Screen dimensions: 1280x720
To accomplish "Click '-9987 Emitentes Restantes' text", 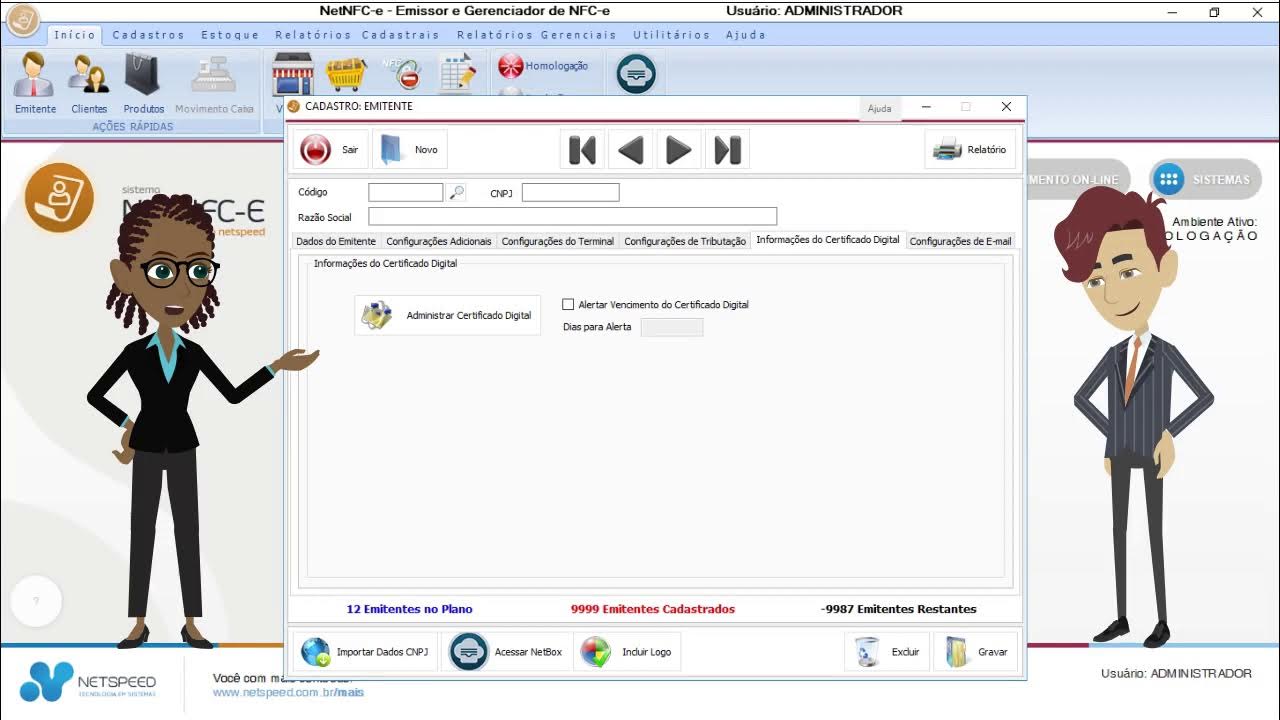I will pyautogui.click(x=899, y=609).
